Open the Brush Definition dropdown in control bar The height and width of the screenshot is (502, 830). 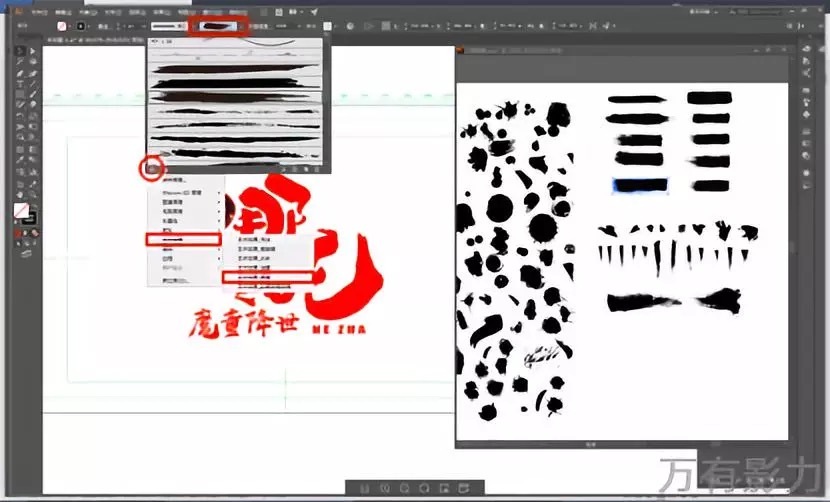click(218, 25)
